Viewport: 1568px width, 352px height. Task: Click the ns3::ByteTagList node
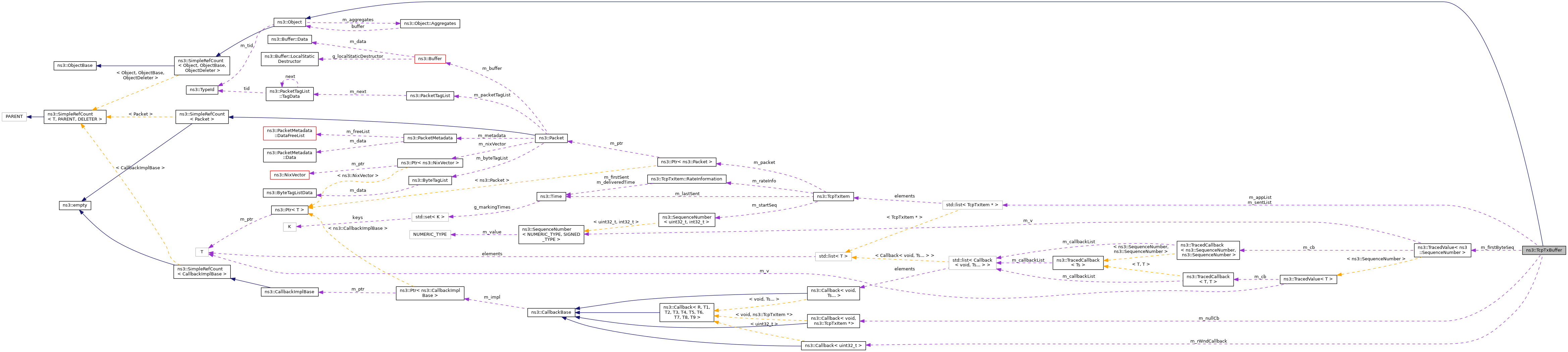coord(430,181)
